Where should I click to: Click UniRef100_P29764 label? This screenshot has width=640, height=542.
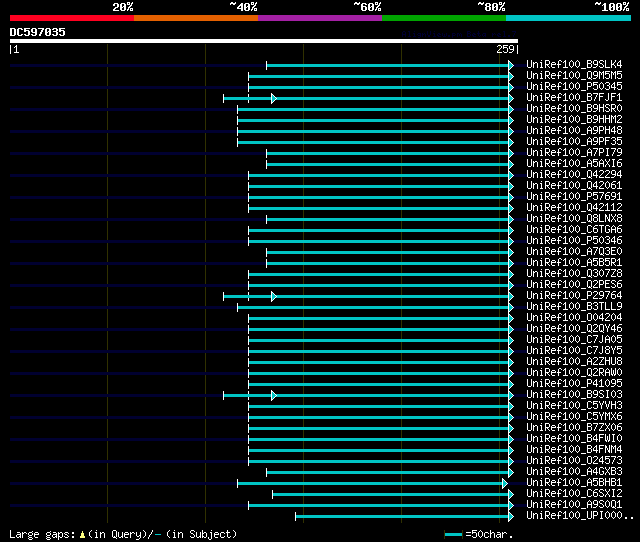pyautogui.click(x=574, y=296)
